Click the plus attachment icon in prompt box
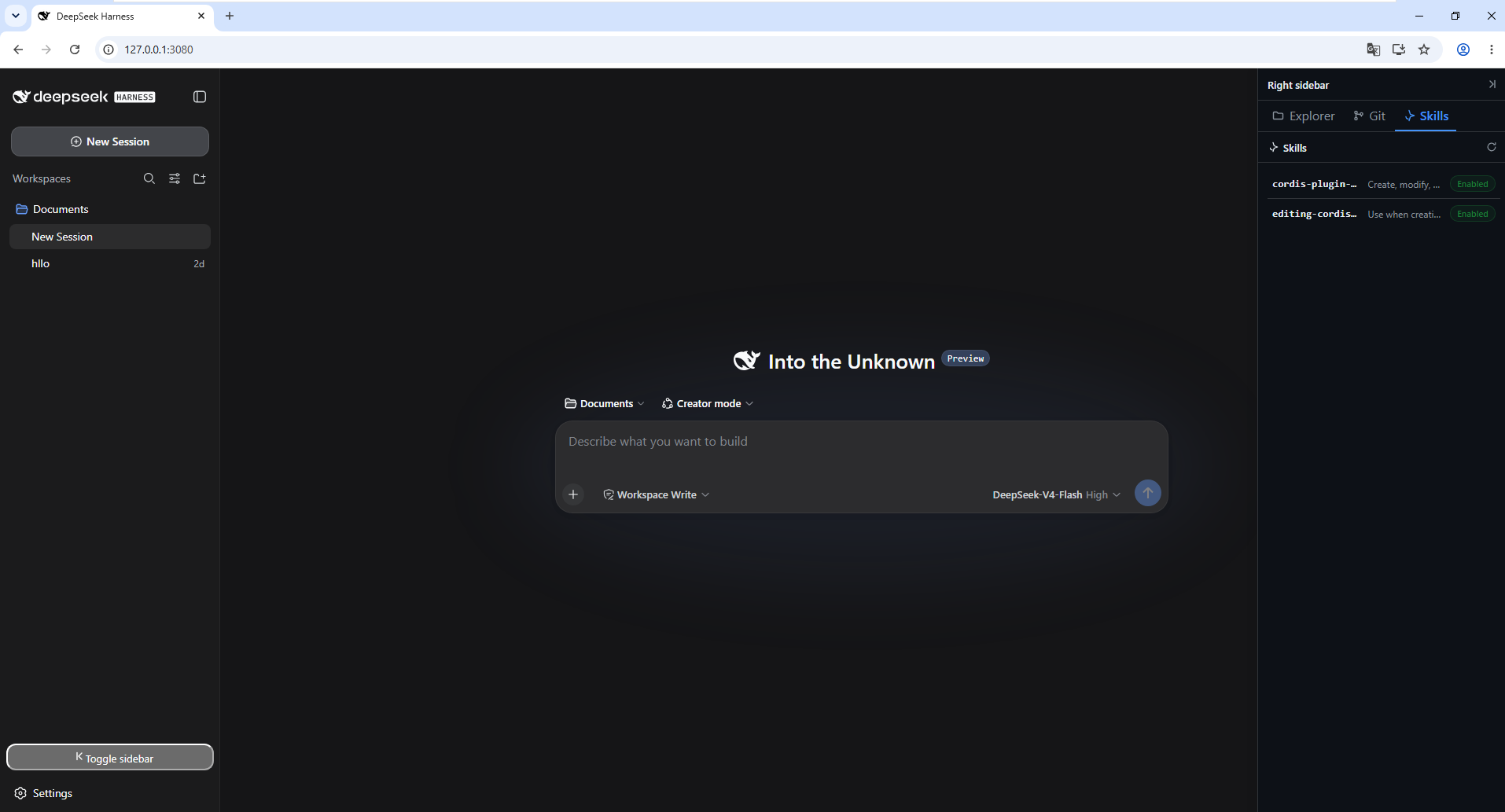1505x812 pixels. (573, 494)
